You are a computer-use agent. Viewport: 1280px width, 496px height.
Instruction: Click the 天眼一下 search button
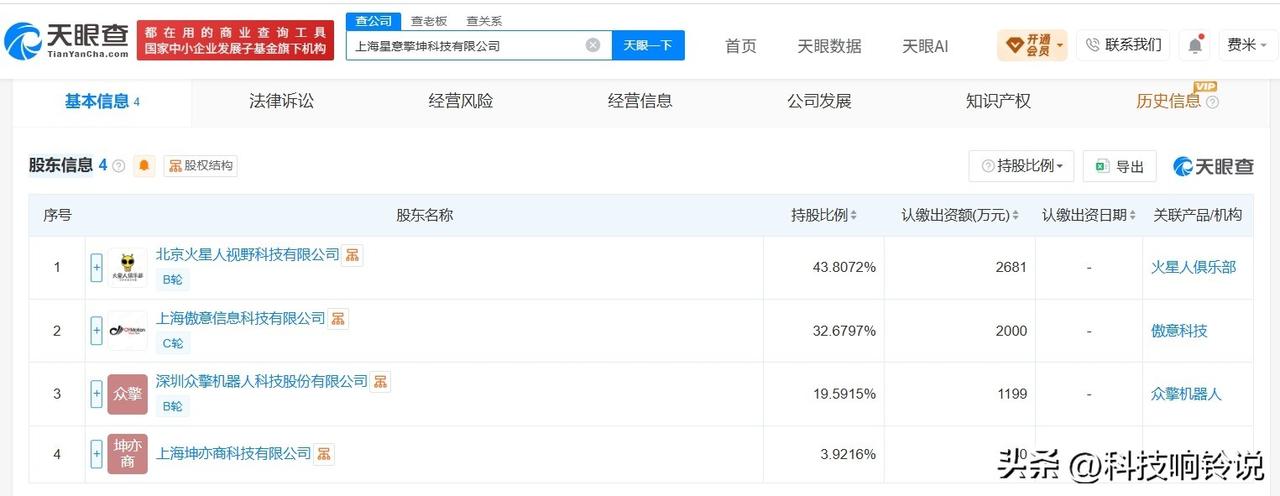click(648, 45)
